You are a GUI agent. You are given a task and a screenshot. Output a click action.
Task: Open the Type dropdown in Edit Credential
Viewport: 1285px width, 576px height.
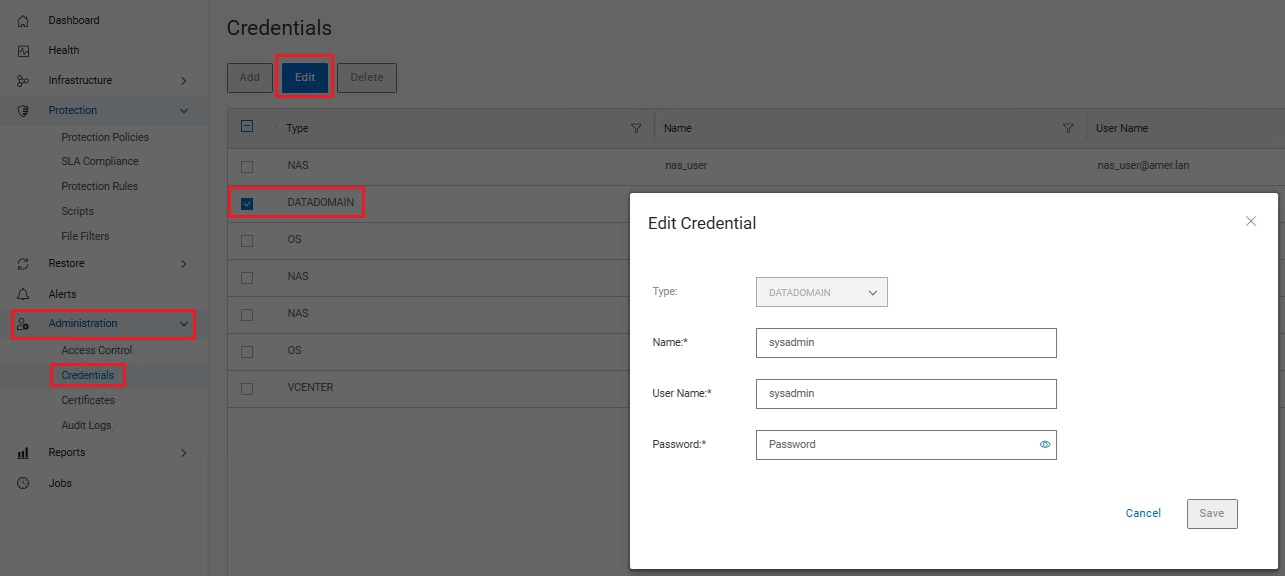822,292
